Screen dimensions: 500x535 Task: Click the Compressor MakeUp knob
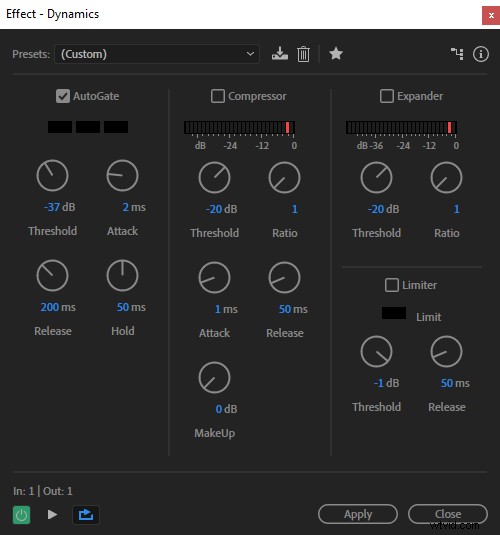click(x=214, y=377)
